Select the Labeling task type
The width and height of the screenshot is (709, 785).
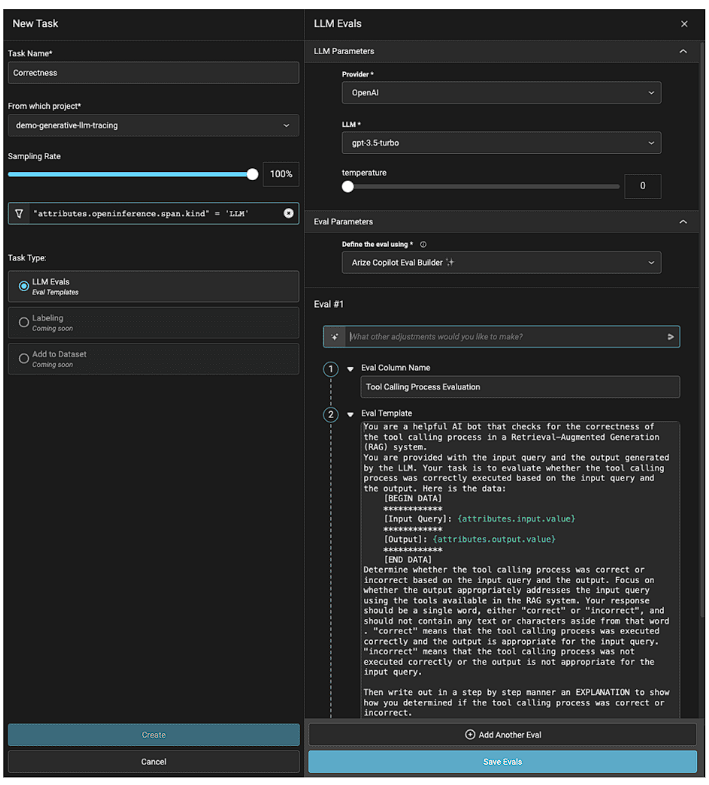(x=153, y=322)
